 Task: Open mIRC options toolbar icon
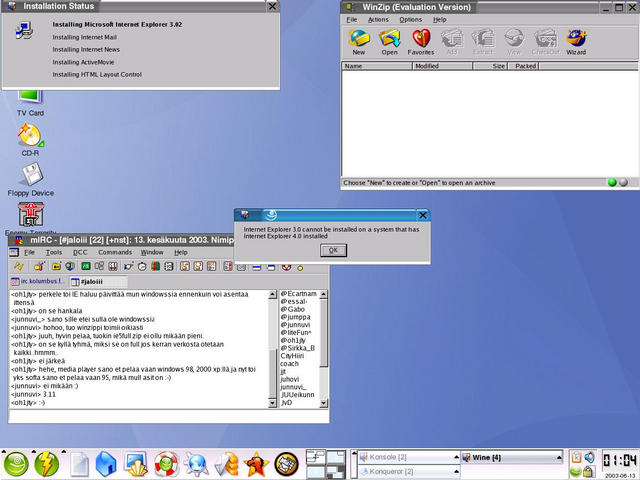(x=39, y=267)
